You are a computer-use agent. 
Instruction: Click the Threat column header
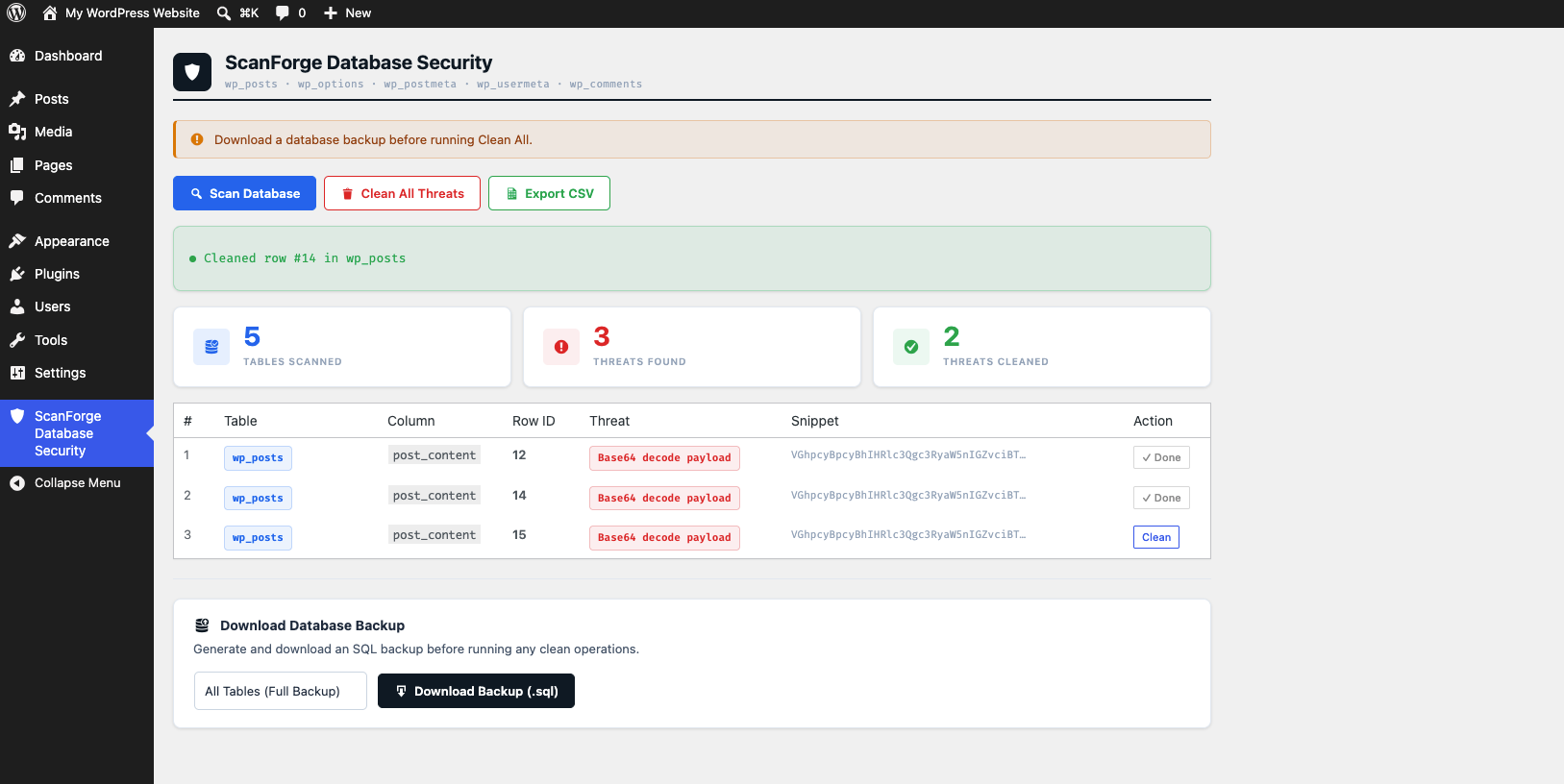coord(609,421)
